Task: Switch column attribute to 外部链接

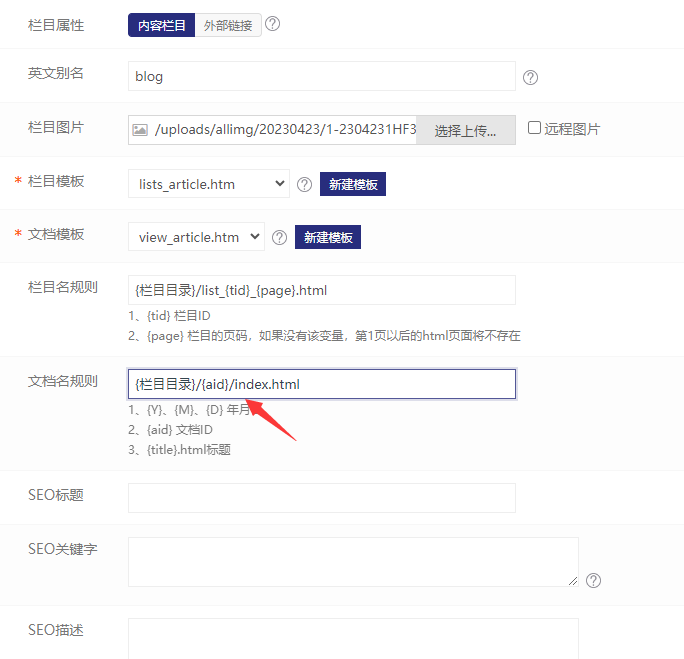Action: 228,25
